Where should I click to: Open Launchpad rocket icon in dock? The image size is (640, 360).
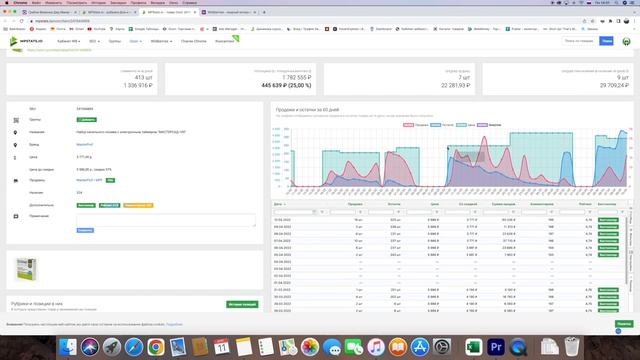click(x=112, y=347)
